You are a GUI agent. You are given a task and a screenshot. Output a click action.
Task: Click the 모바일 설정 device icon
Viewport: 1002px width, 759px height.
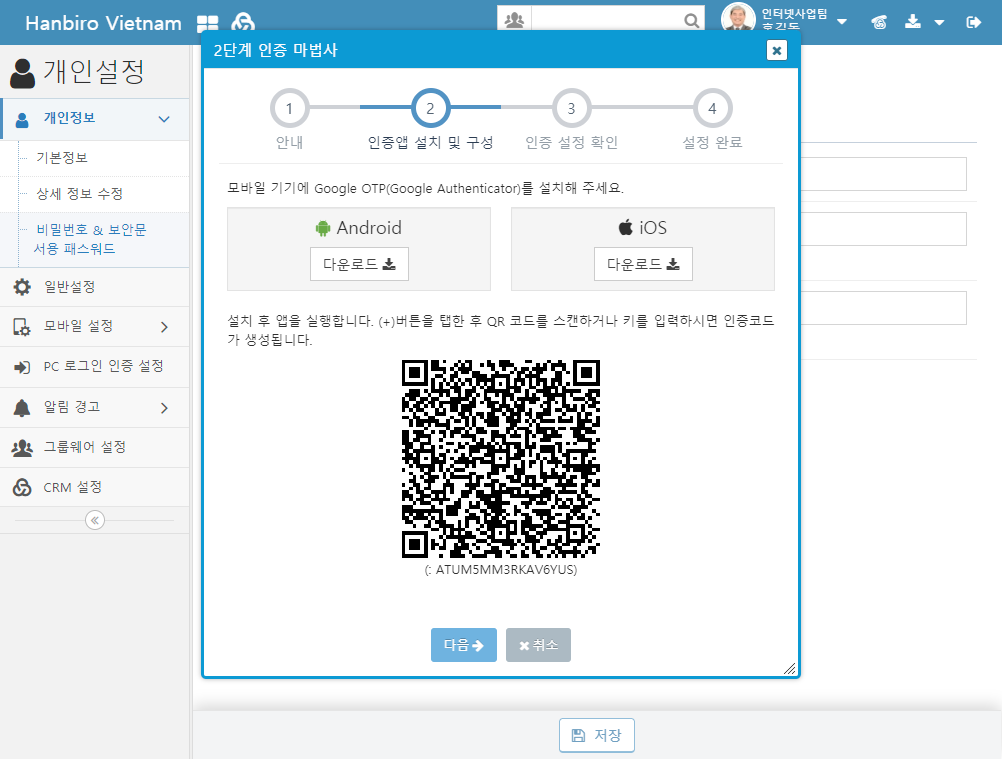click(x=22, y=327)
